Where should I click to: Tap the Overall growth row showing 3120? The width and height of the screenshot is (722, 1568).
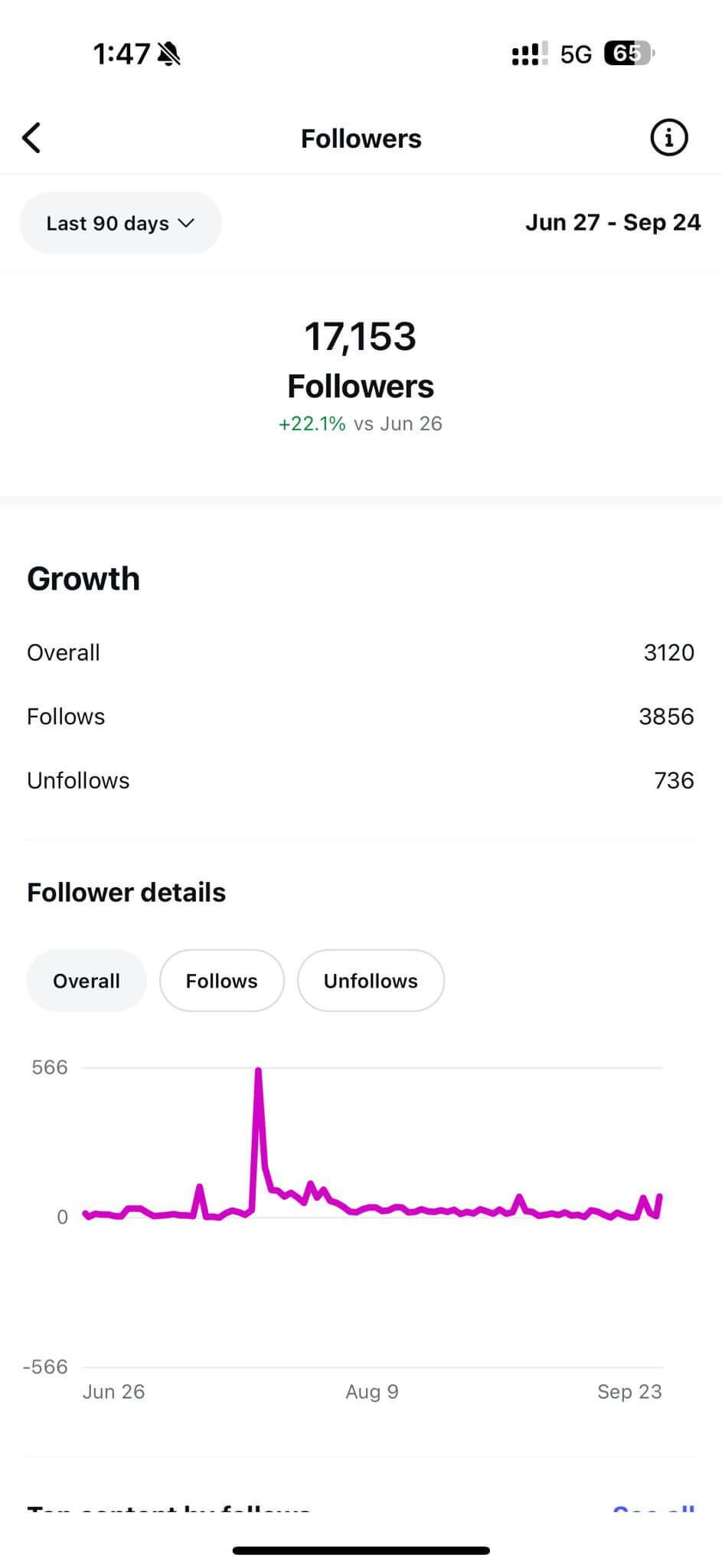click(x=360, y=652)
